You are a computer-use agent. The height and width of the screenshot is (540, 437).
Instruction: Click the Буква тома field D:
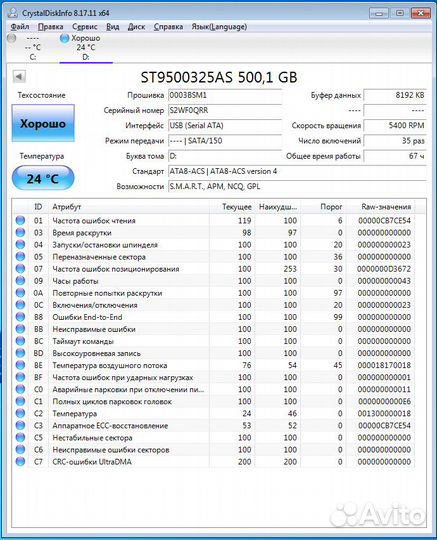pyautogui.click(x=225, y=156)
